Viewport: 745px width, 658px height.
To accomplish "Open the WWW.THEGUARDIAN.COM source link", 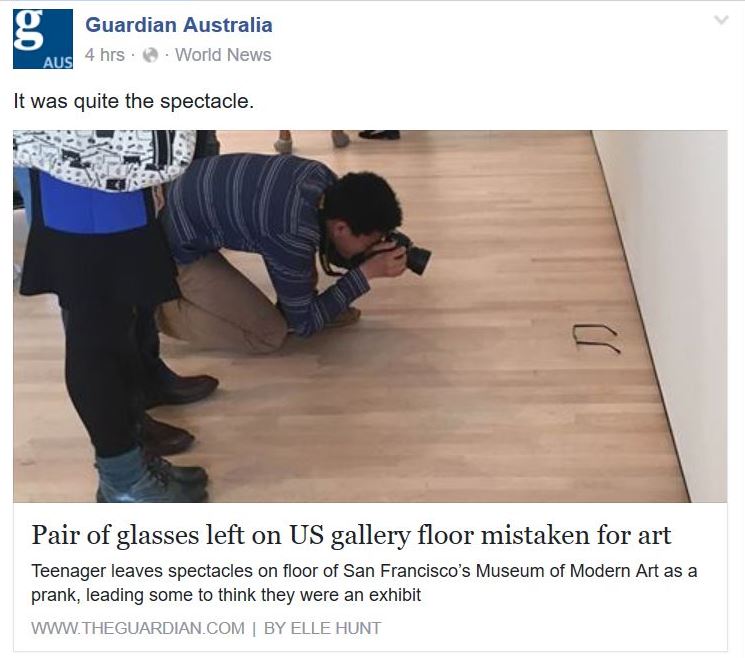I will (138, 628).
